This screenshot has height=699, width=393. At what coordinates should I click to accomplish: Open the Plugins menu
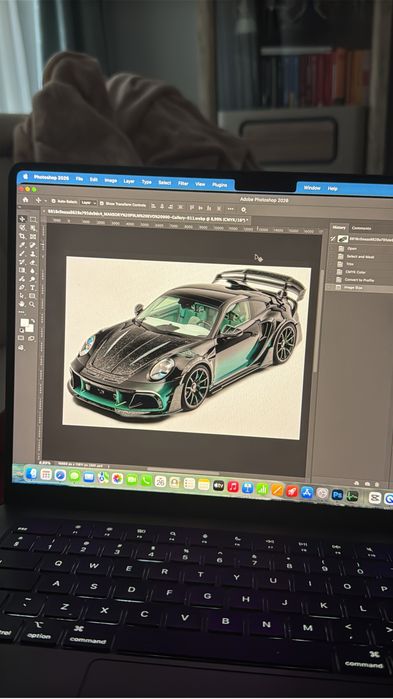click(219, 184)
